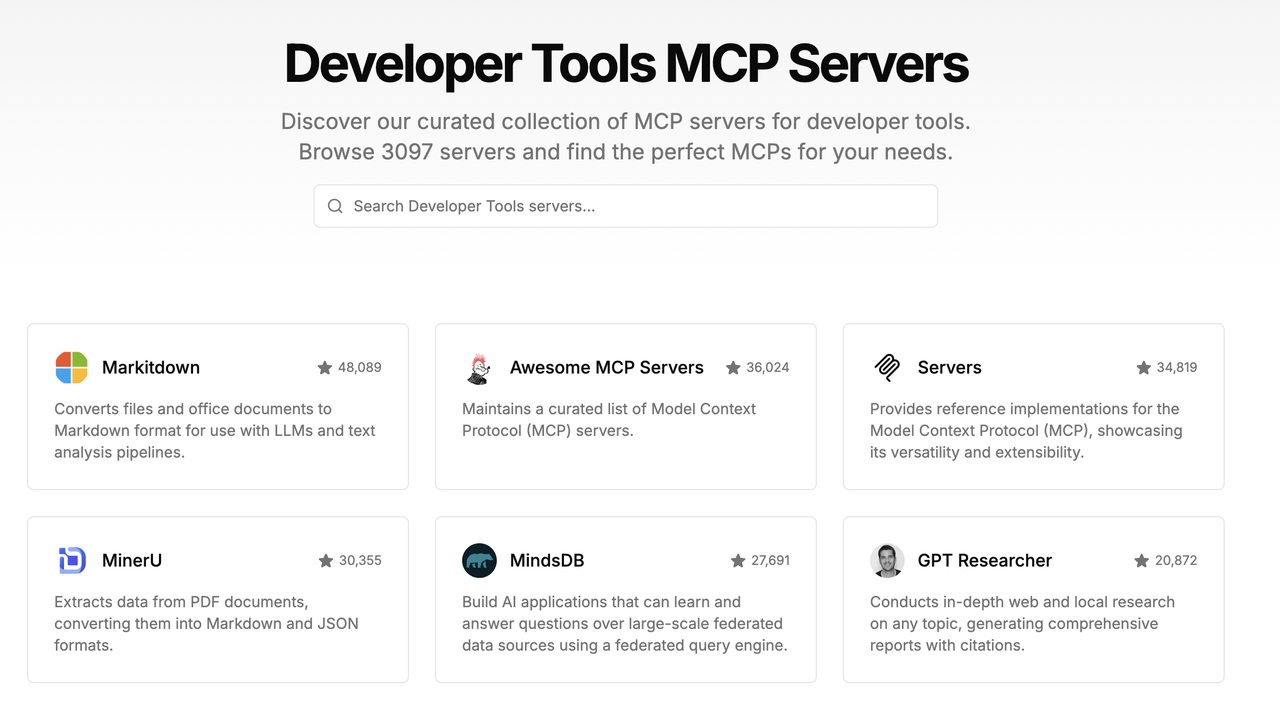
Task: Click the star icon beside 34,819
Action: pos(1143,368)
